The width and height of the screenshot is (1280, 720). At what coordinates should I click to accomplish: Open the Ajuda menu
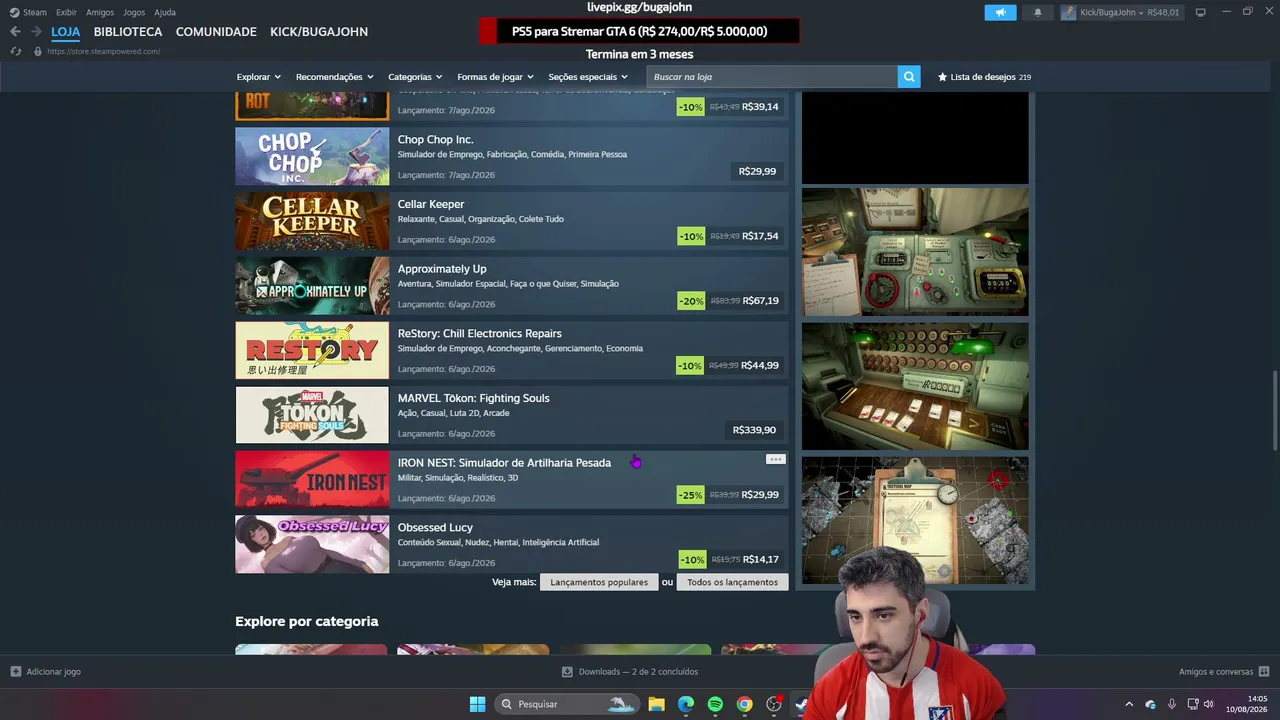(x=165, y=12)
